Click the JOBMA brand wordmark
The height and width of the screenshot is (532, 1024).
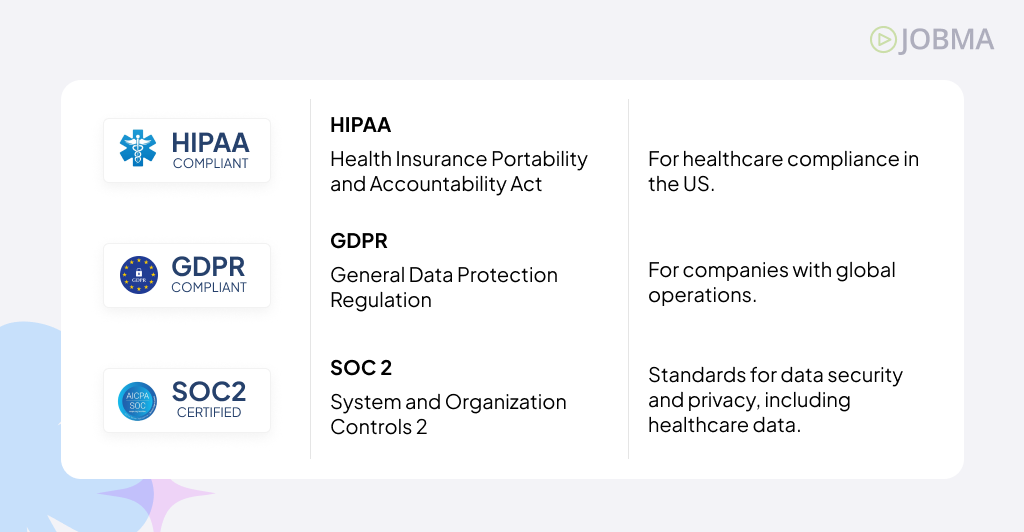coord(946,40)
